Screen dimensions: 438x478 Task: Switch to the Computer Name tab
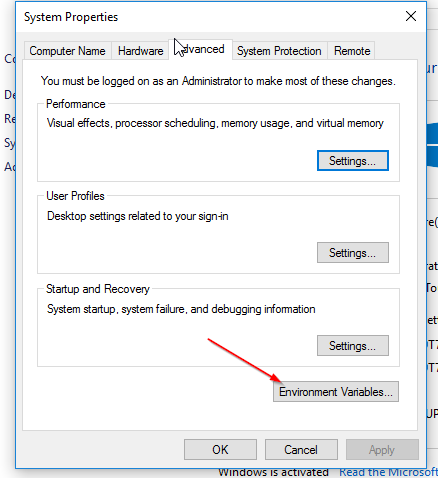(x=67, y=51)
